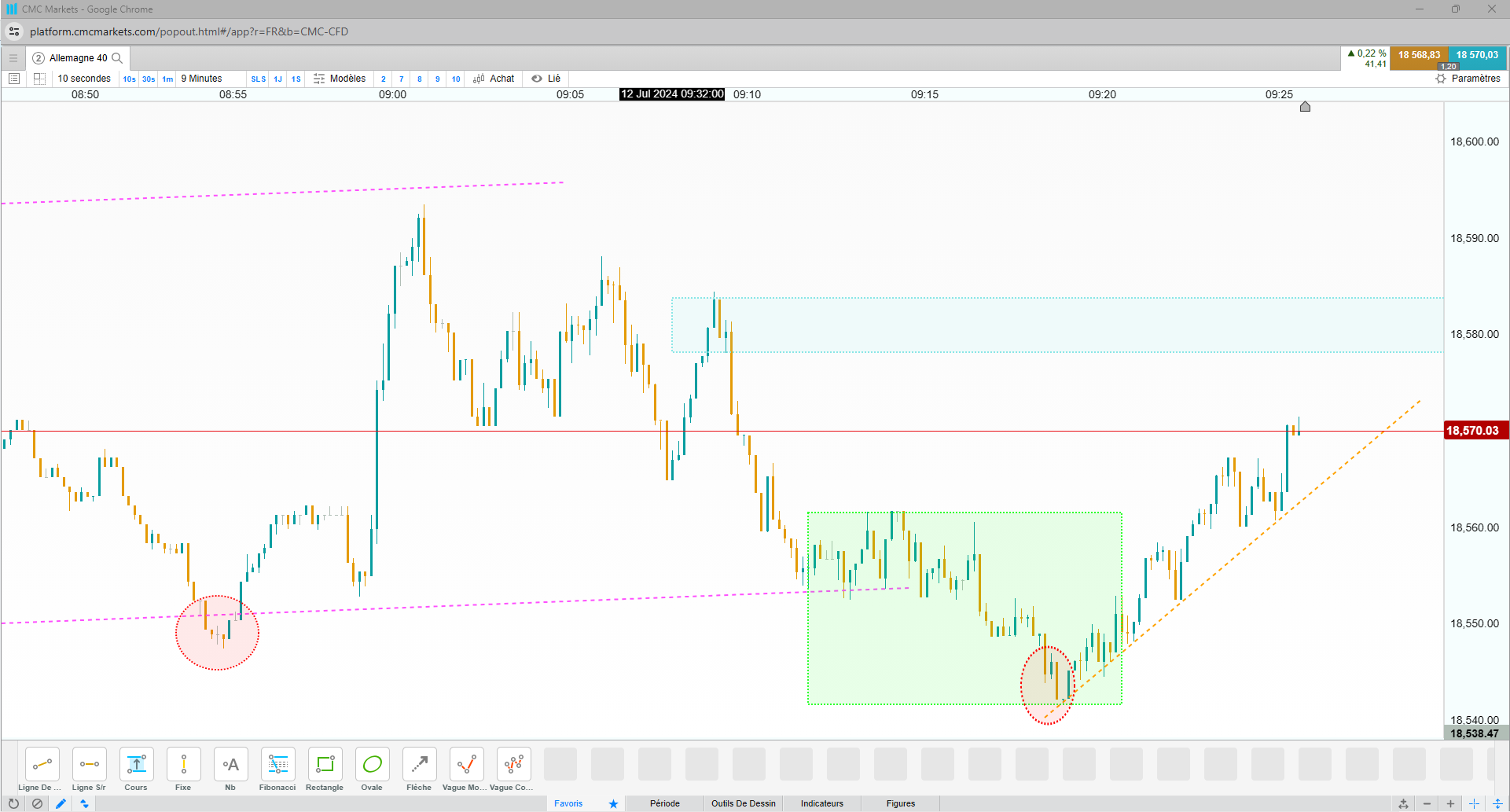Switch to the 1m interval
1510x812 pixels.
point(167,79)
